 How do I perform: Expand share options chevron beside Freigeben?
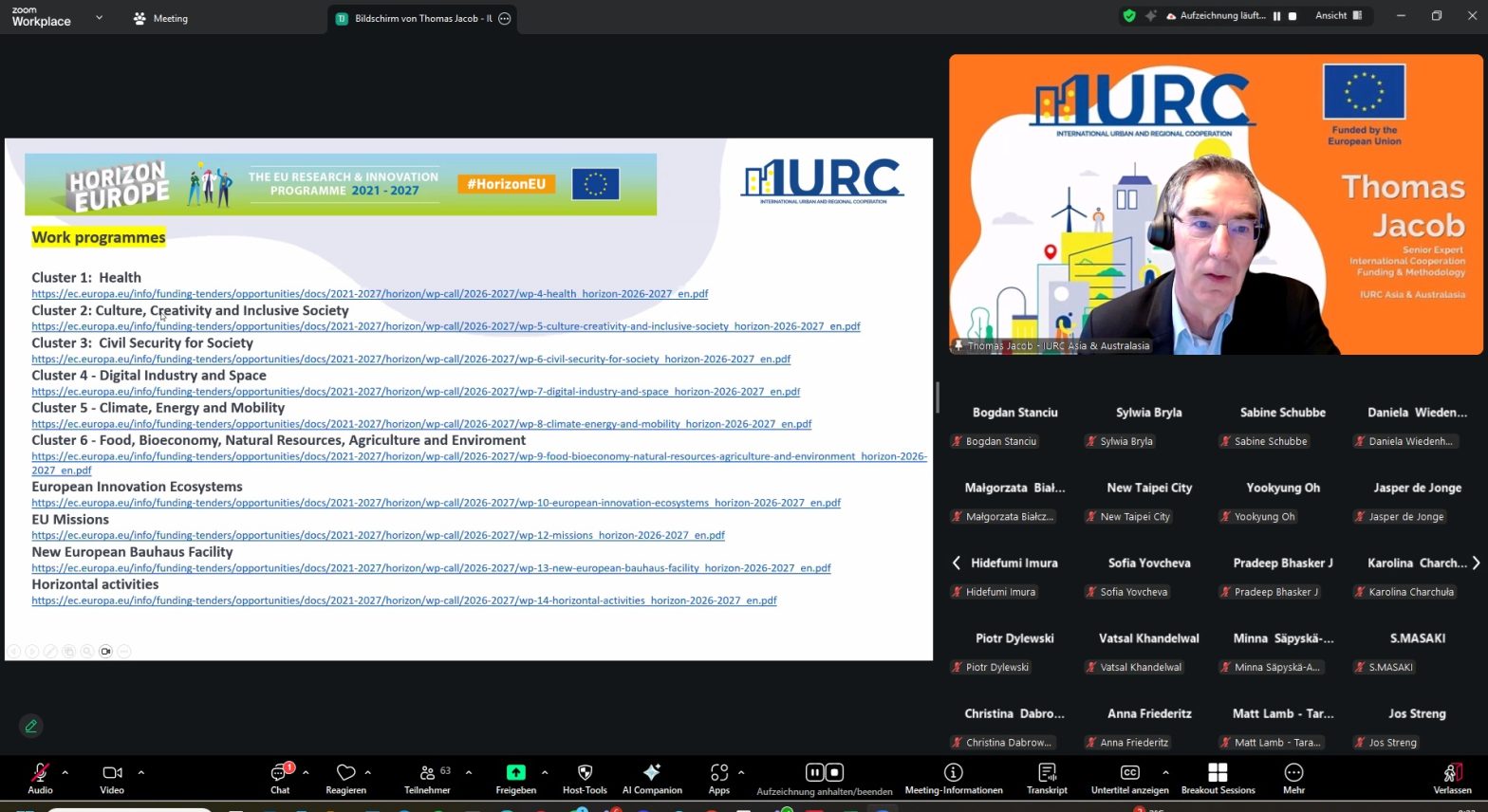click(x=545, y=772)
